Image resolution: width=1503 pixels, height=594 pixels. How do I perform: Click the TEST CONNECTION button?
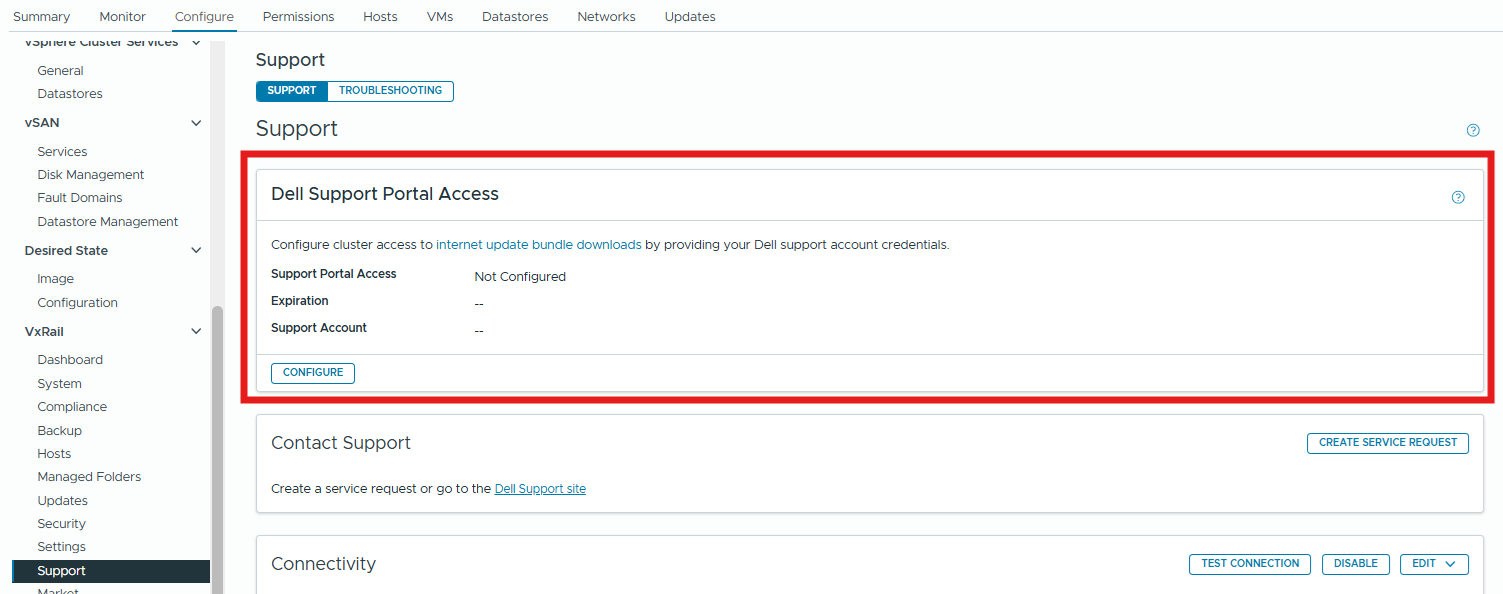pyautogui.click(x=1250, y=564)
